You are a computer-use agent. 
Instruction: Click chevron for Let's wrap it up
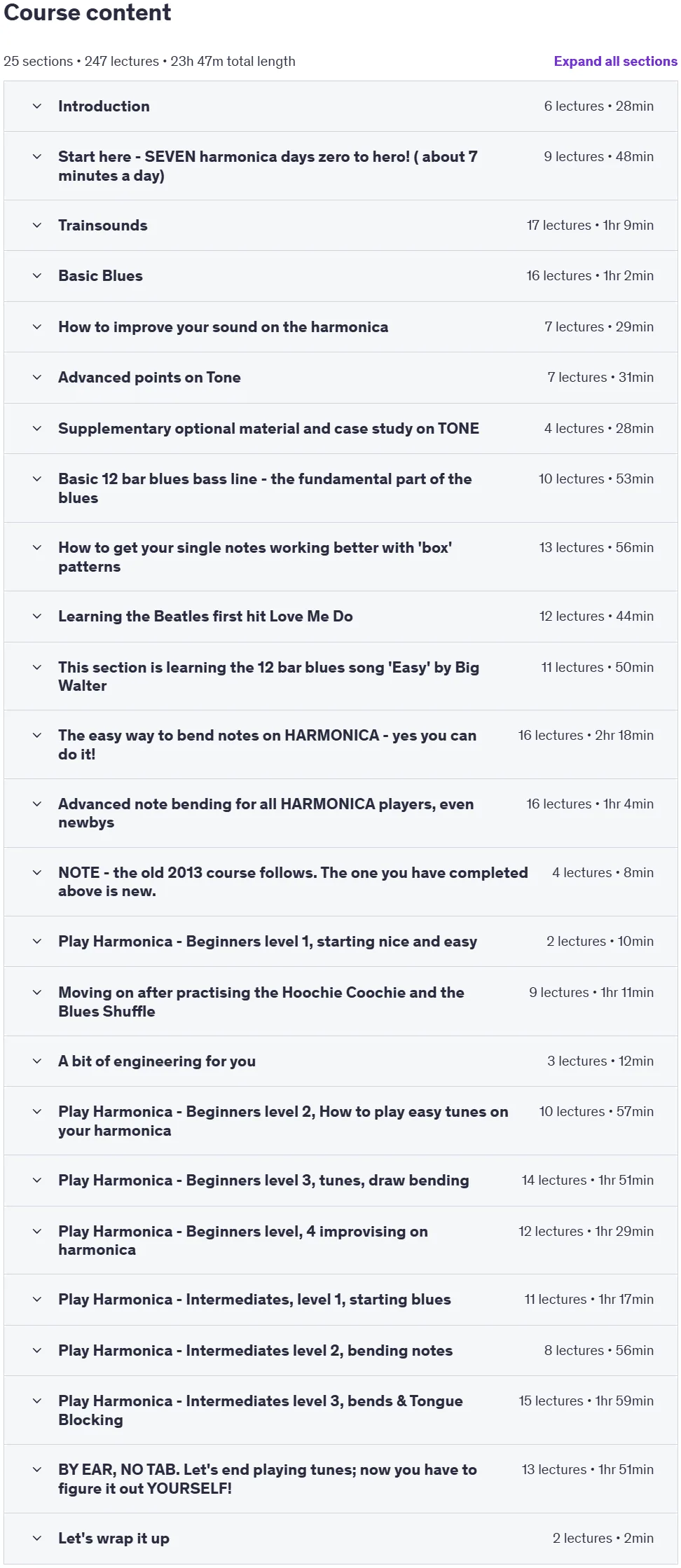tap(37, 1539)
